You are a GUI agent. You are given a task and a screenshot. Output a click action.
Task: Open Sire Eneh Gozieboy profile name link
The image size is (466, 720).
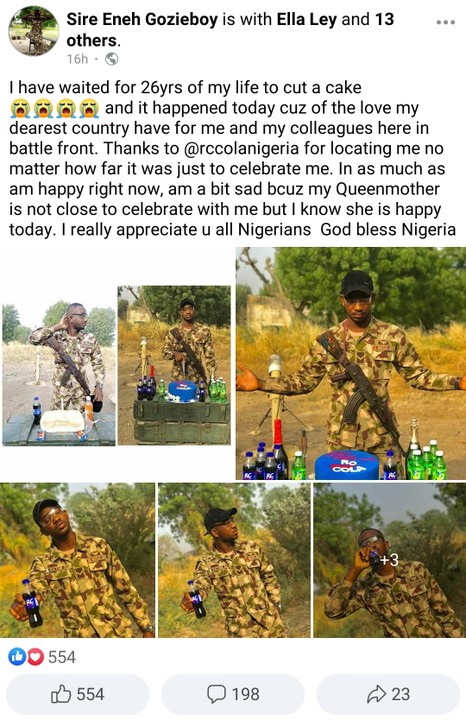142,19
